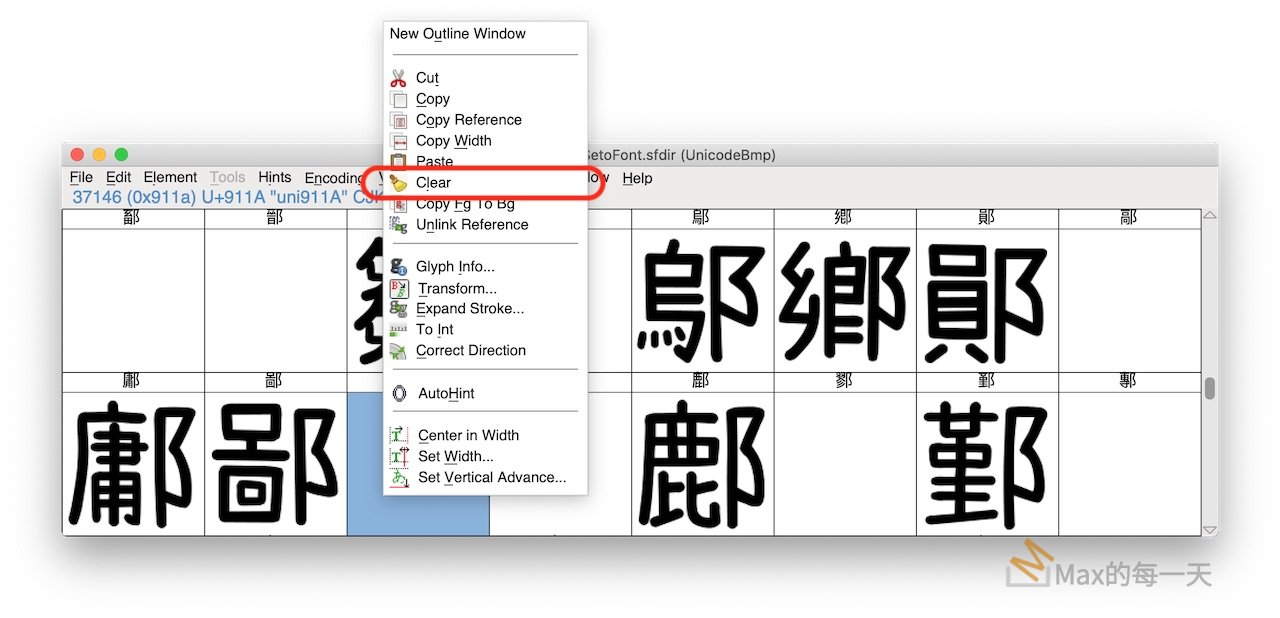
Task: Click the AutoHint icon
Action: click(x=399, y=394)
